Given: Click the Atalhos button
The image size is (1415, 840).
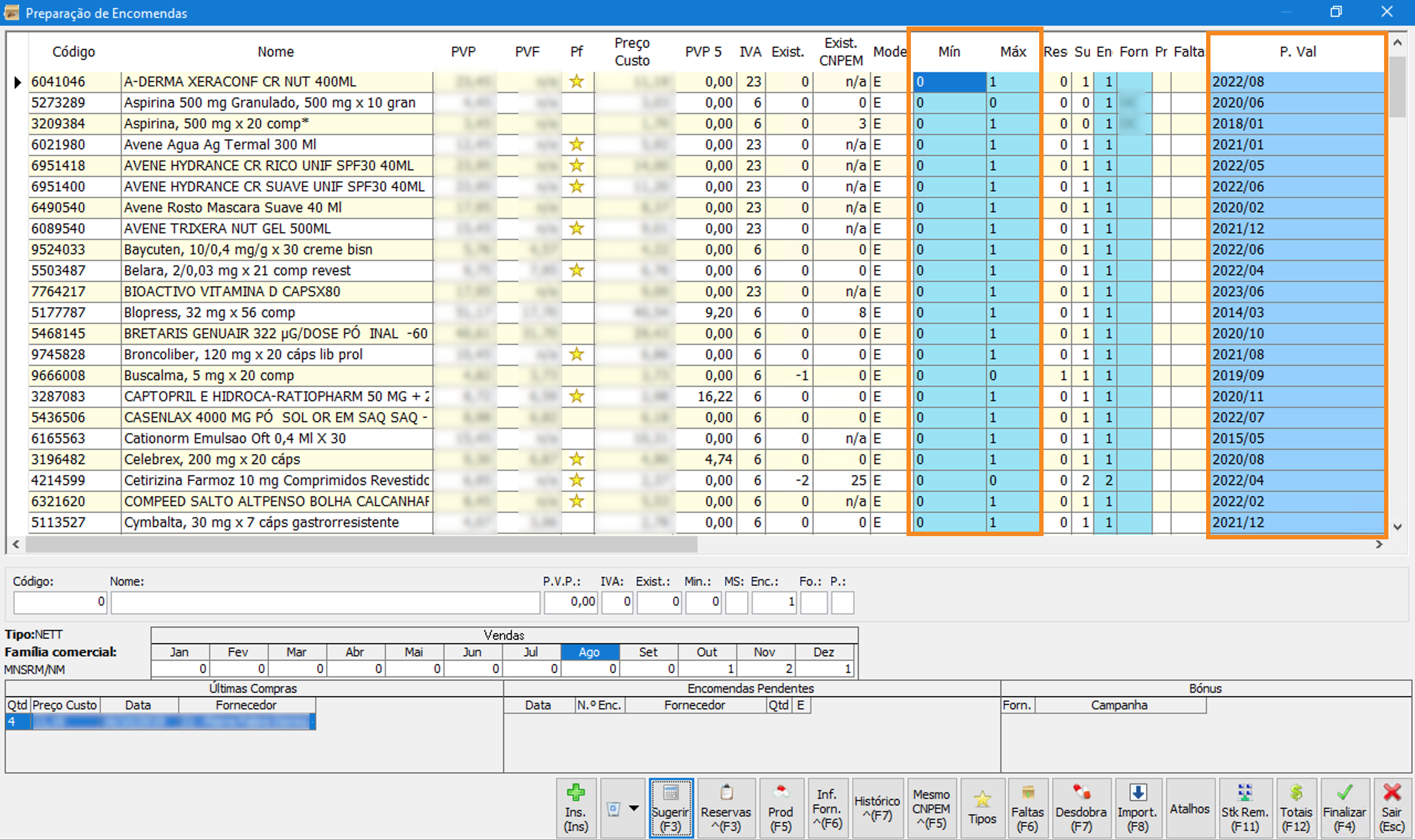Looking at the screenshot, I should (1189, 809).
